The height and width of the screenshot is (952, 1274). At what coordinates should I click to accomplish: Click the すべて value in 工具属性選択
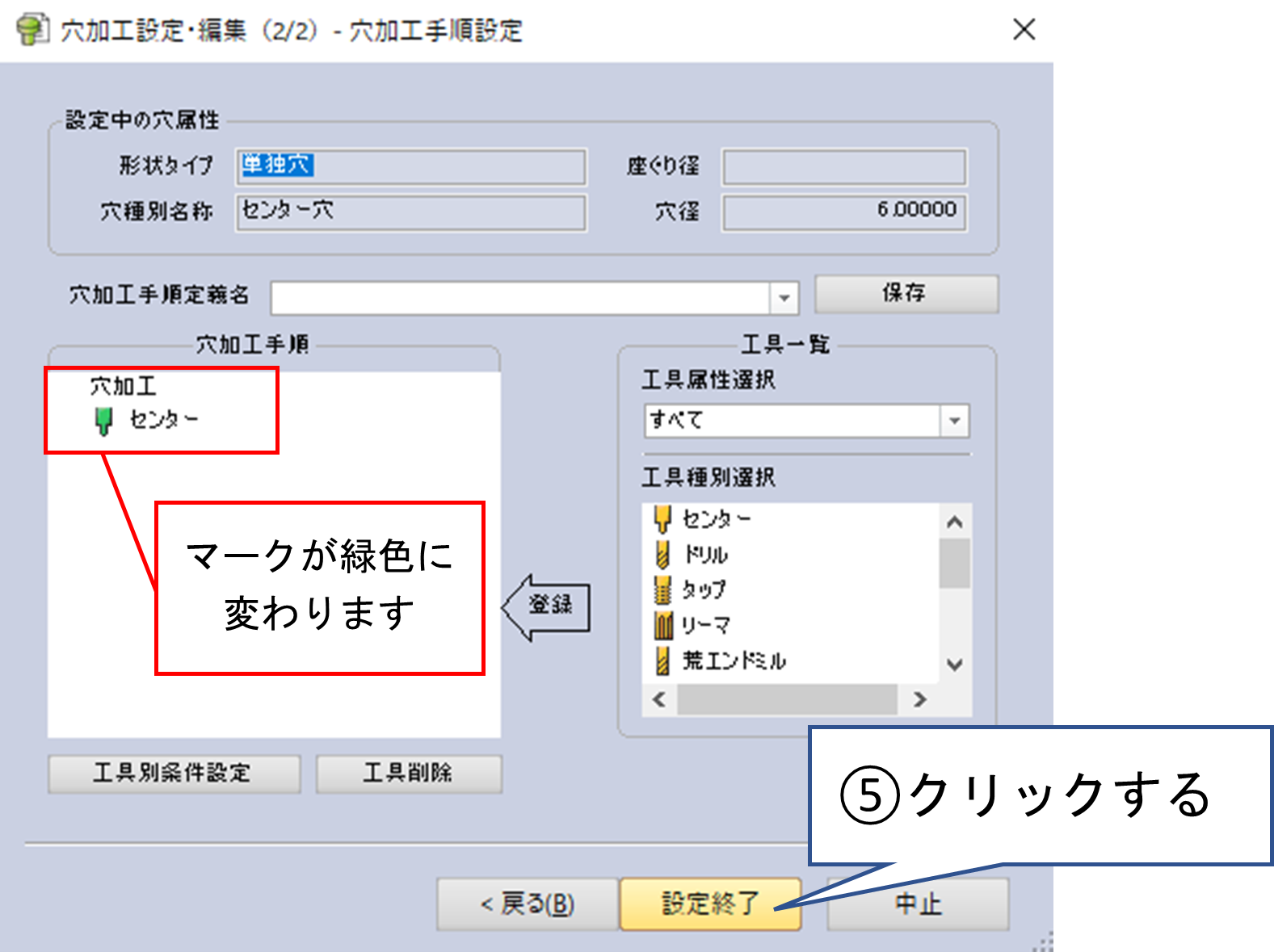[677, 421]
